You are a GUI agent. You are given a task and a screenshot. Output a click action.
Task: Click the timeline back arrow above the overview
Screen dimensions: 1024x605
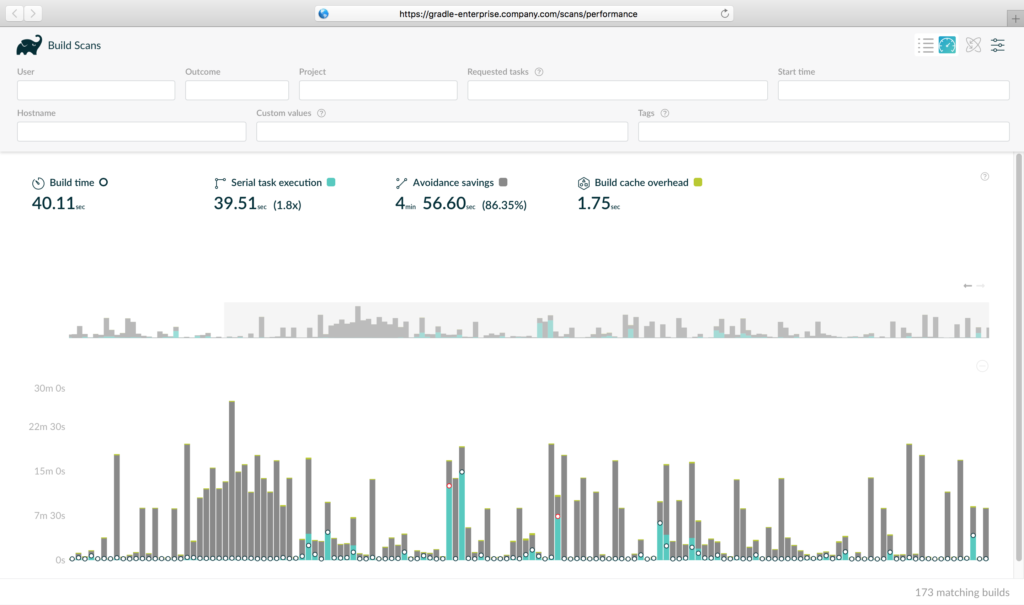click(x=968, y=285)
